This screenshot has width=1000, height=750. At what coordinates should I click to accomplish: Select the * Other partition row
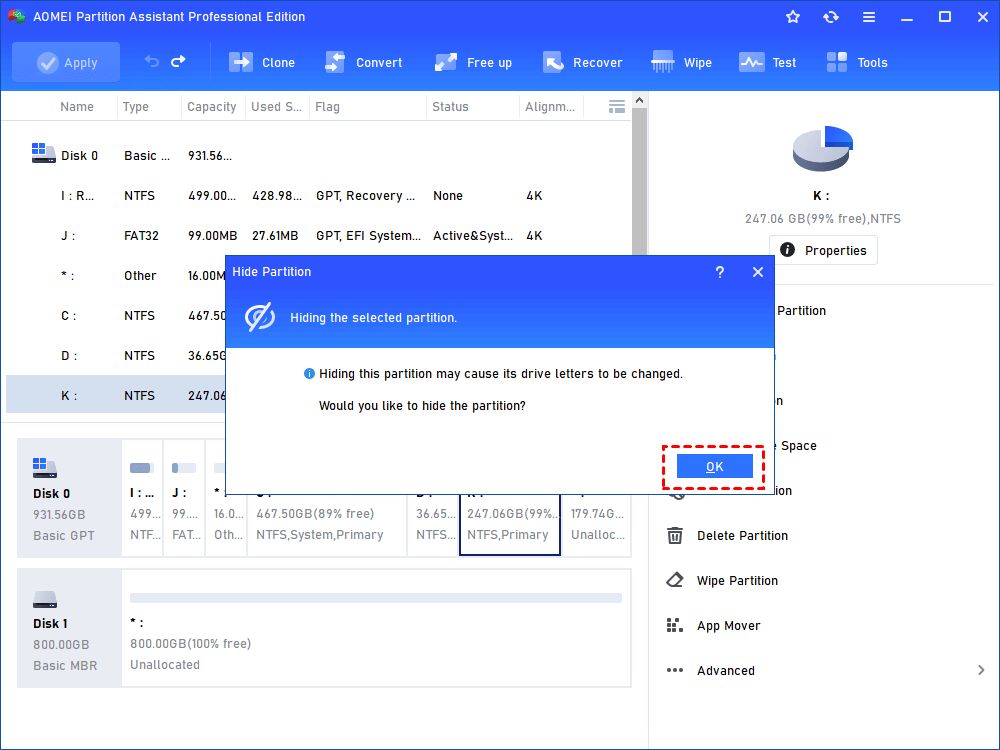click(115, 276)
